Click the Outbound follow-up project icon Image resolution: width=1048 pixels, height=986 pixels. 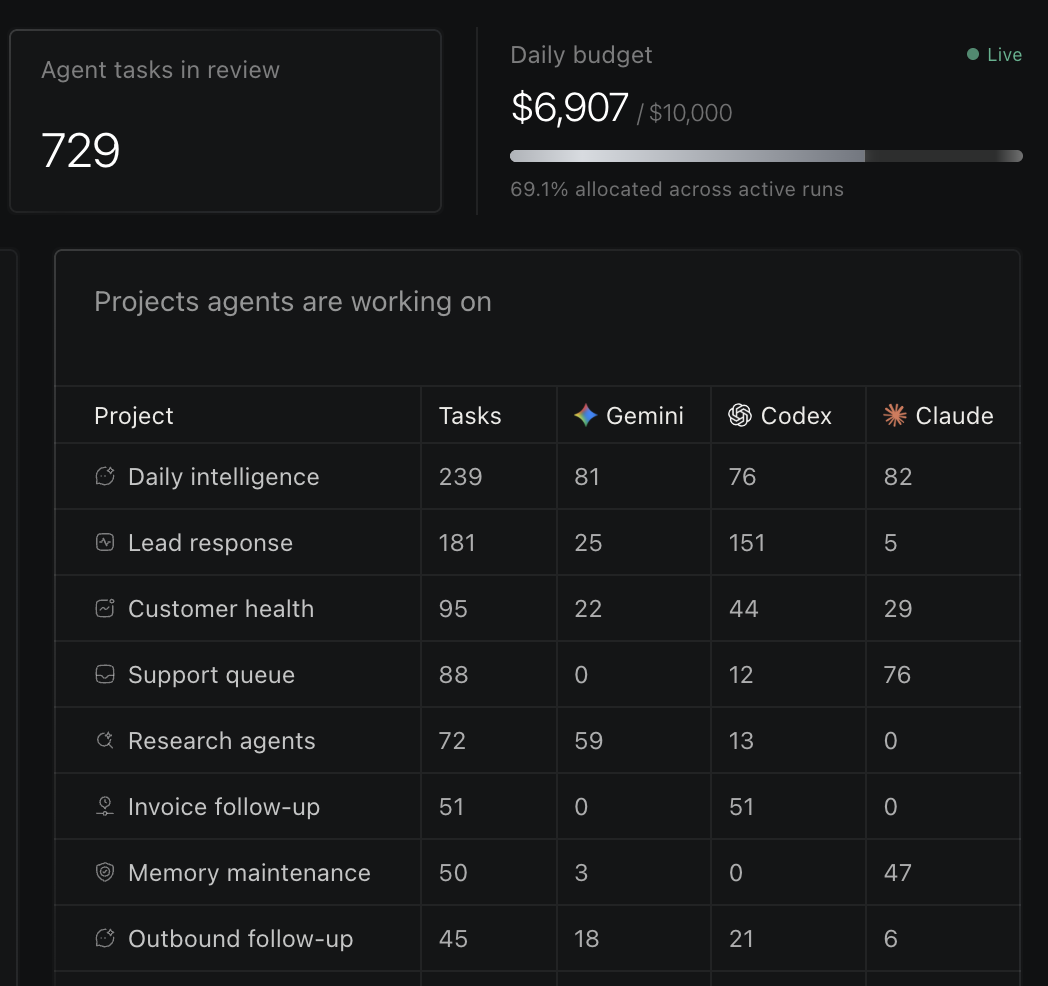pyautogui.click(x=105, y=939)
